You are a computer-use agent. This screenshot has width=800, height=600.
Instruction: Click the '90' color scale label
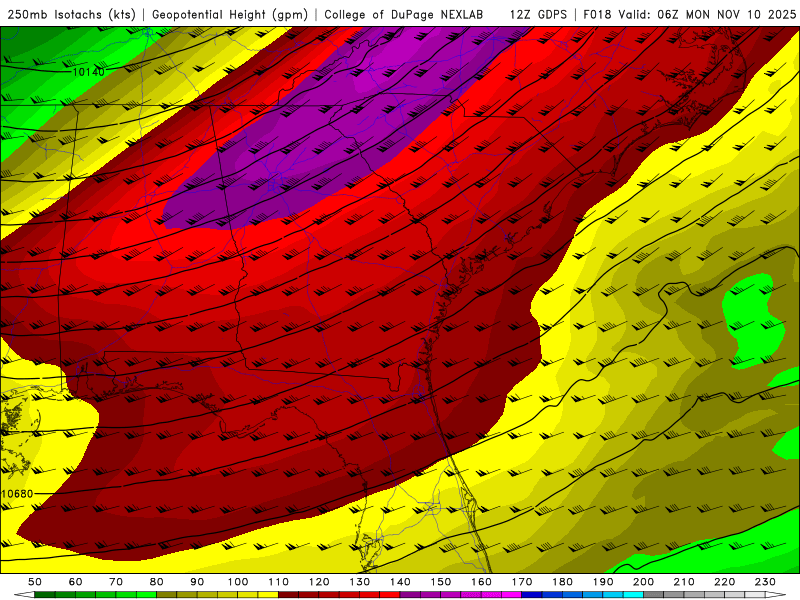tap(197, 582)
